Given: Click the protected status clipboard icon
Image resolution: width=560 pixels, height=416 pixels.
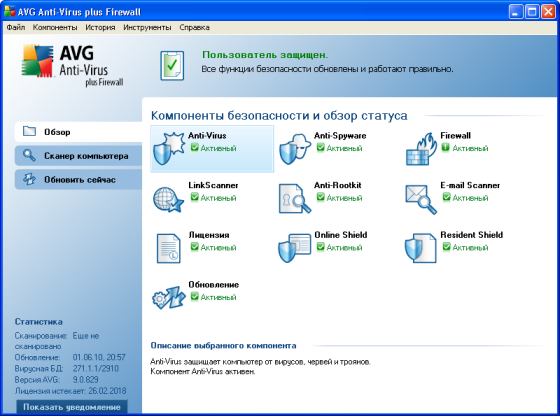Looking at the screenshot, I should click(x=172, y=66).
